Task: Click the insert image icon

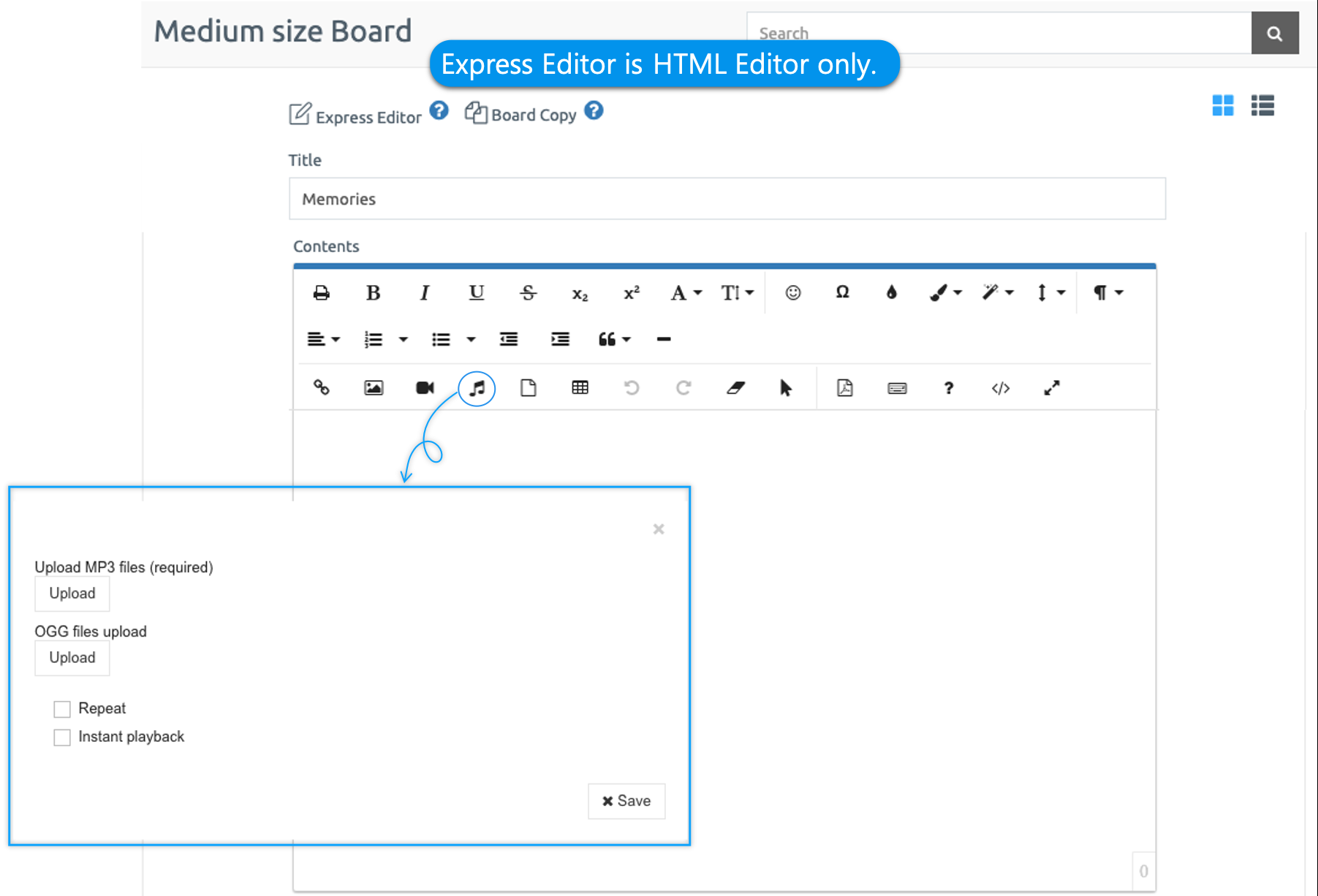Action: pyautogui.click(x=374, y=388)
